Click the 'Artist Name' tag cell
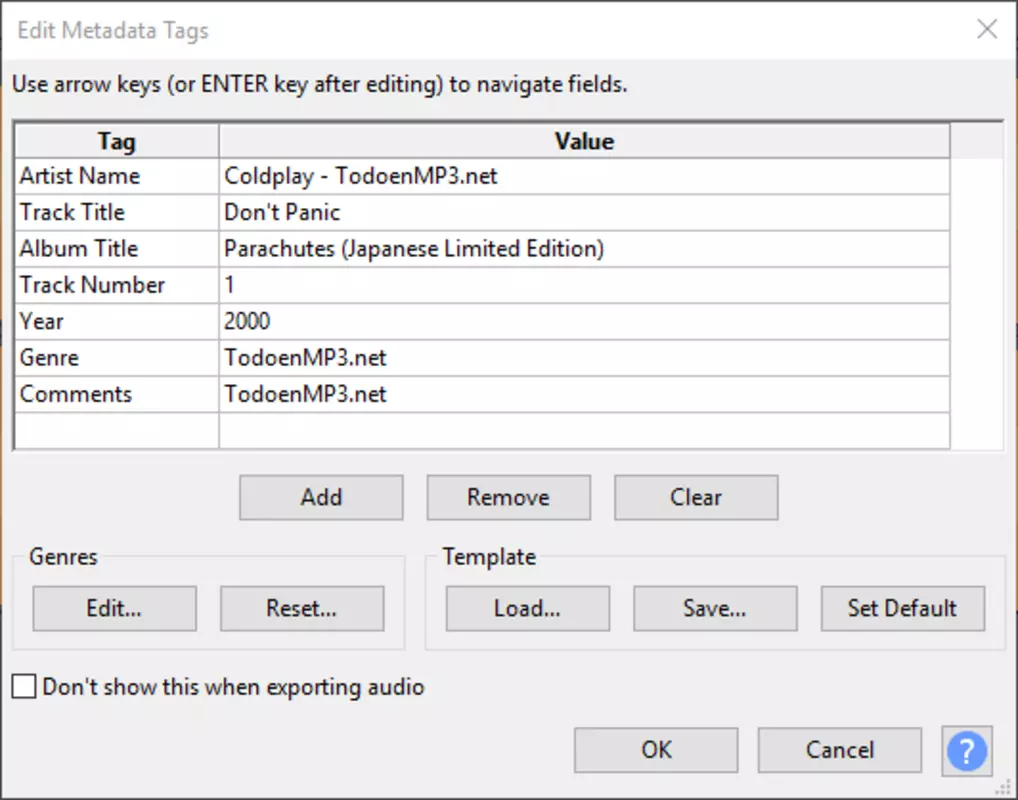Image resolution: width=1018 pixels, height=800 pixels. 116,176
